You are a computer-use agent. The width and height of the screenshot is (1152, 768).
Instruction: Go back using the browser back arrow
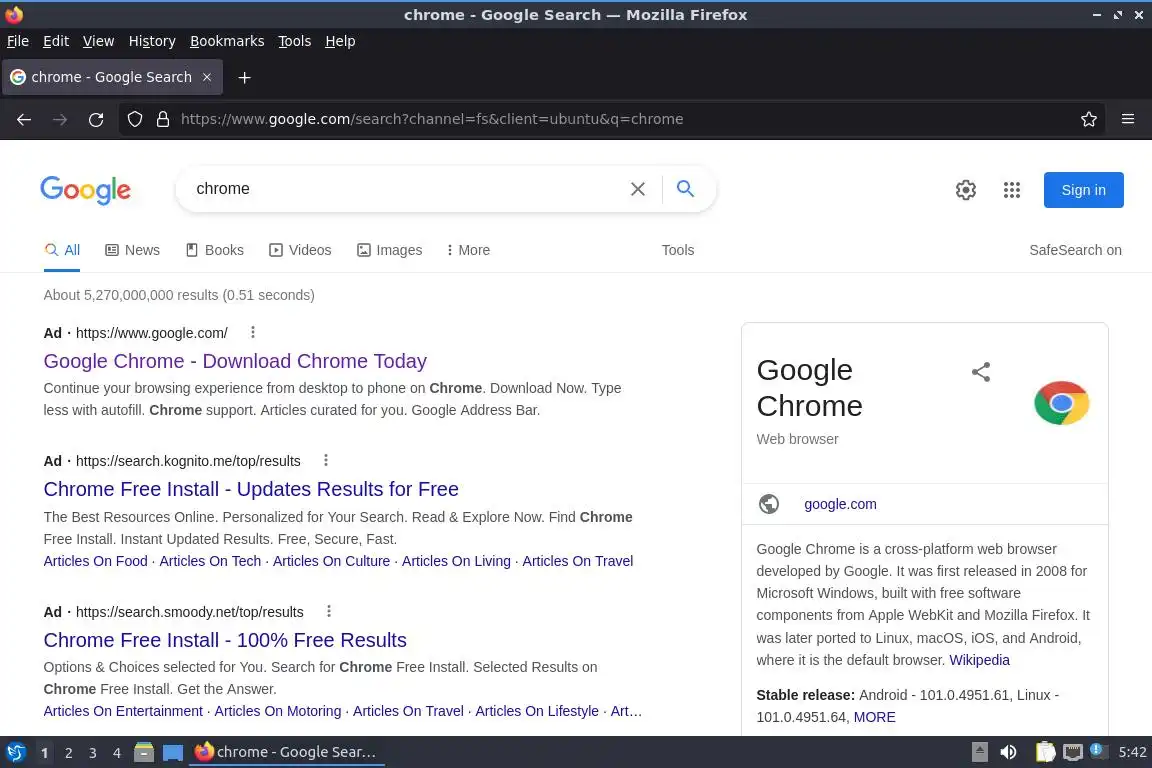click(24, 119)
